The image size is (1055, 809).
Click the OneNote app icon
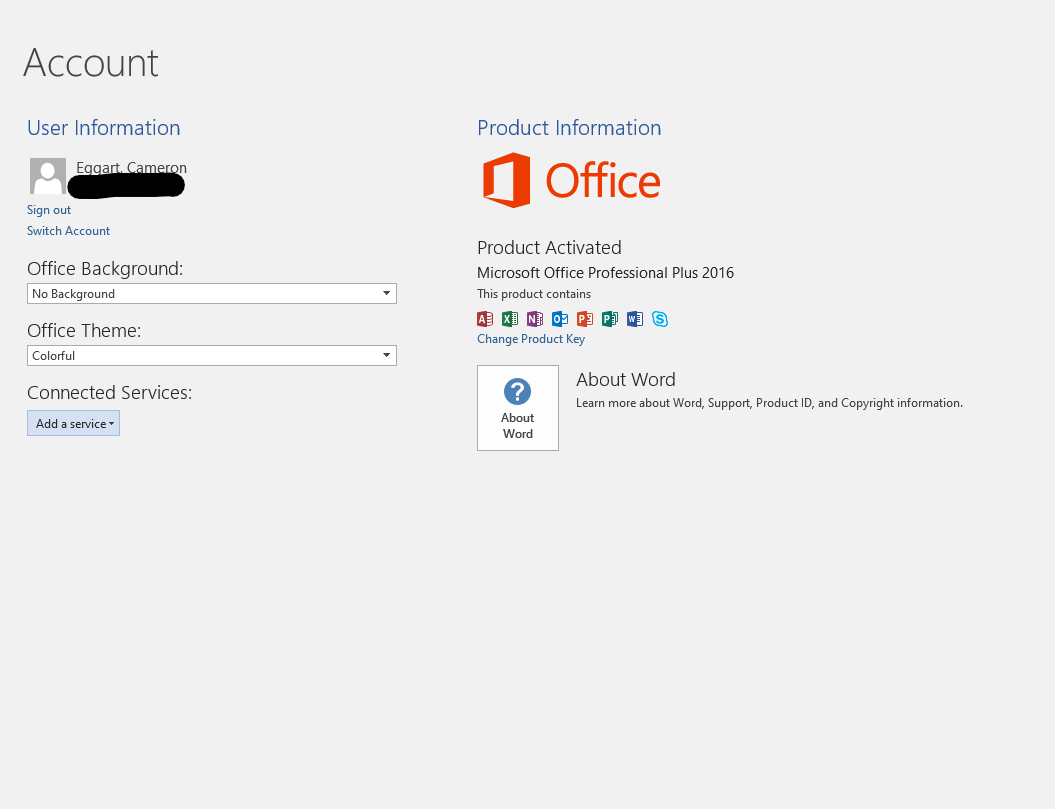click(x=534, y=319)
